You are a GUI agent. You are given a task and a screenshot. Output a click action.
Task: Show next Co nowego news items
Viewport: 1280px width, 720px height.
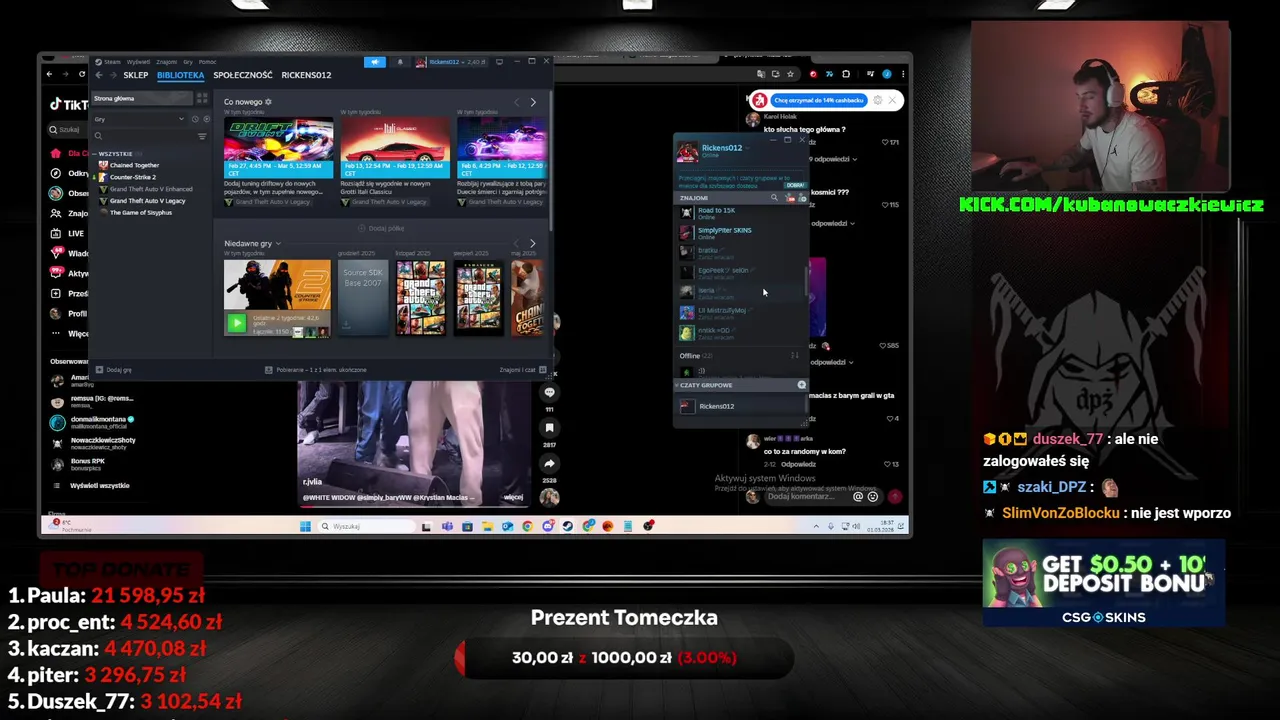pyautogui.click(x=532, y=102)
